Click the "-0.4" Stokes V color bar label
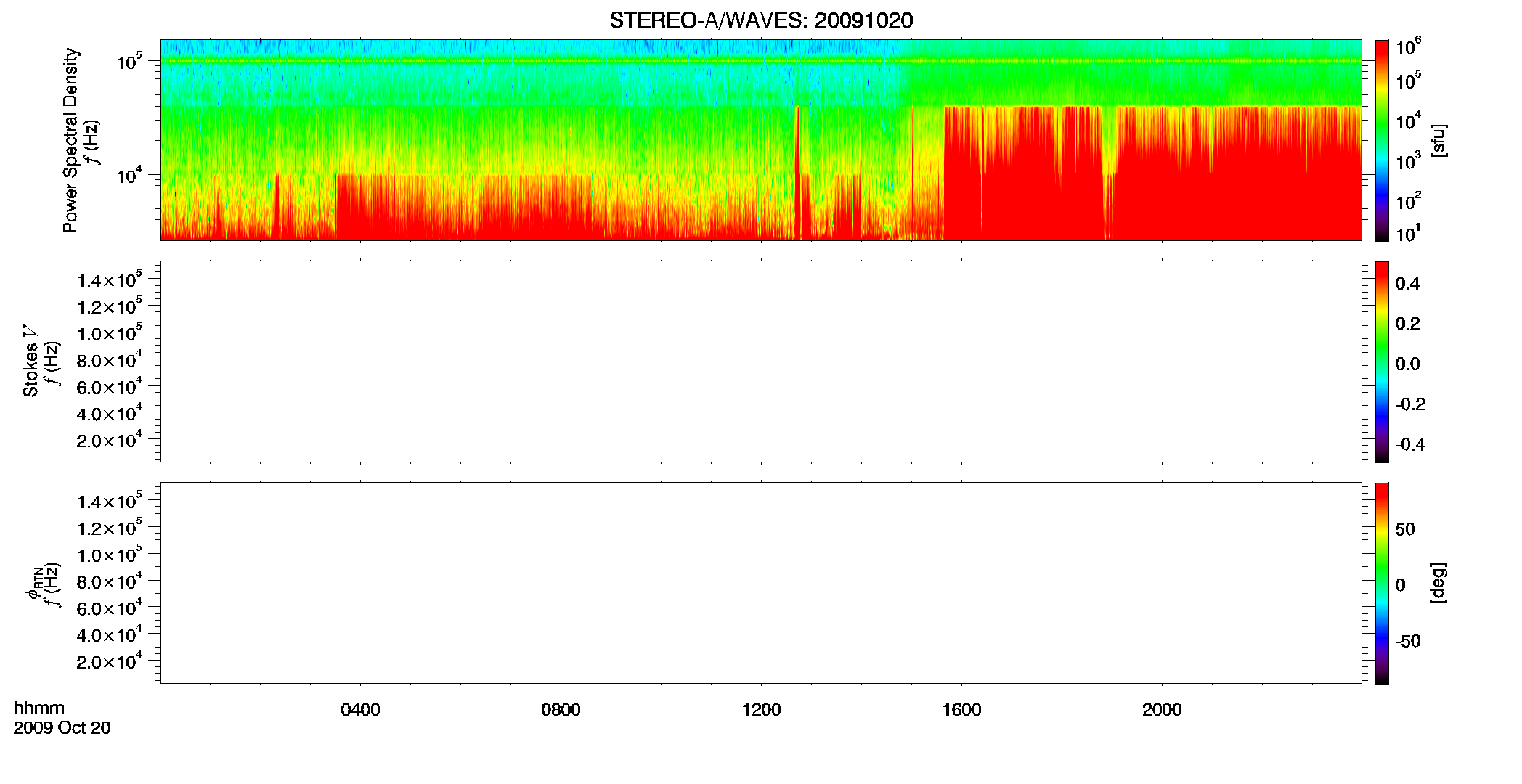This screenshot has height=784, width=1522. click(x=1410, y=445)
